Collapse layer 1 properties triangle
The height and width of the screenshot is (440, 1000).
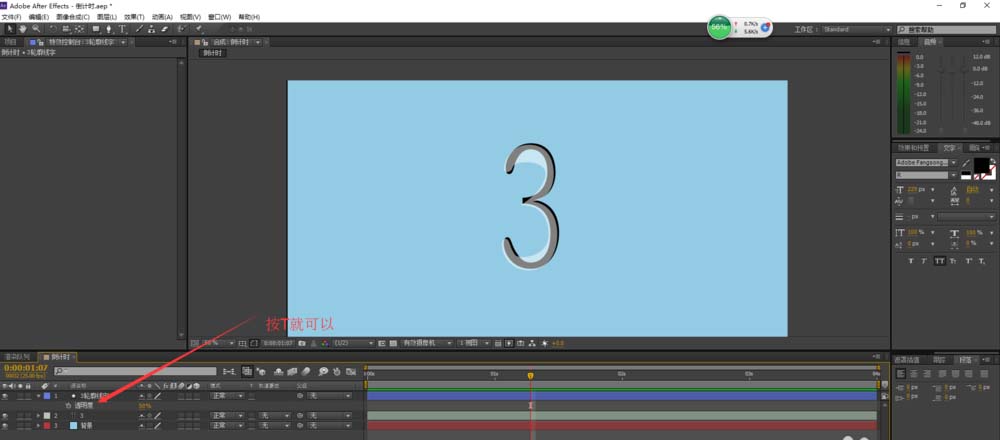pos(38,396)
